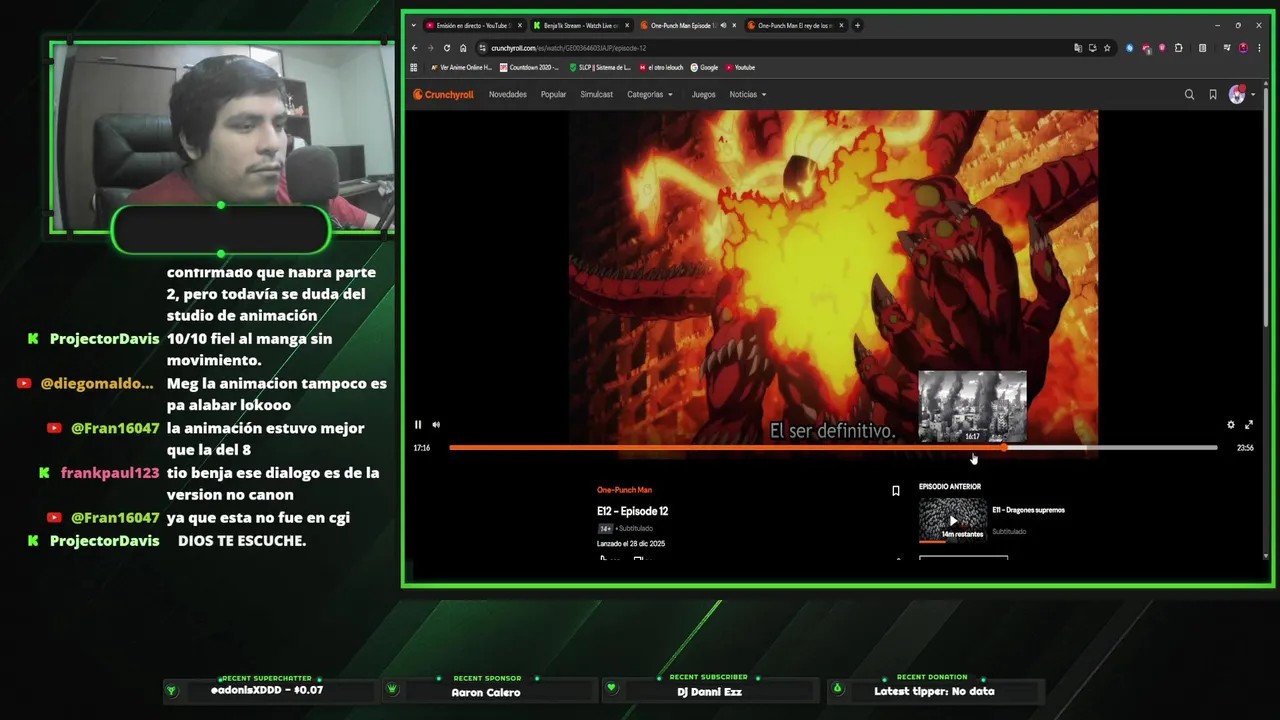Open the browser extensions puzzle icon

coord(1179,48)
